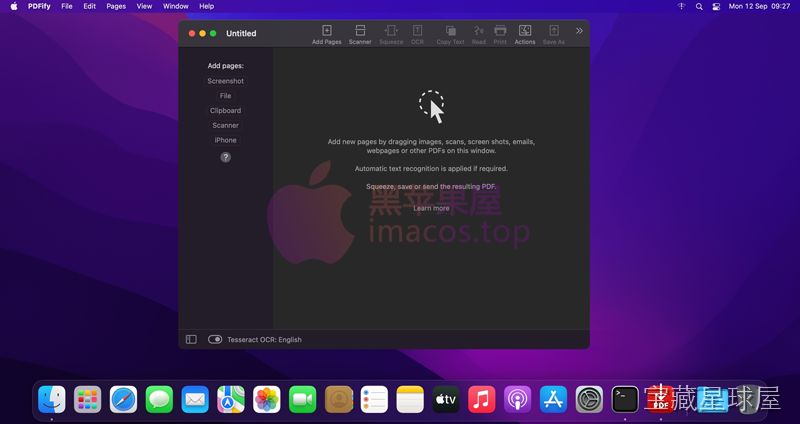This screenshot has width=800, height=424.
Task: Open the Pages menu
Action: pos(116,6)
